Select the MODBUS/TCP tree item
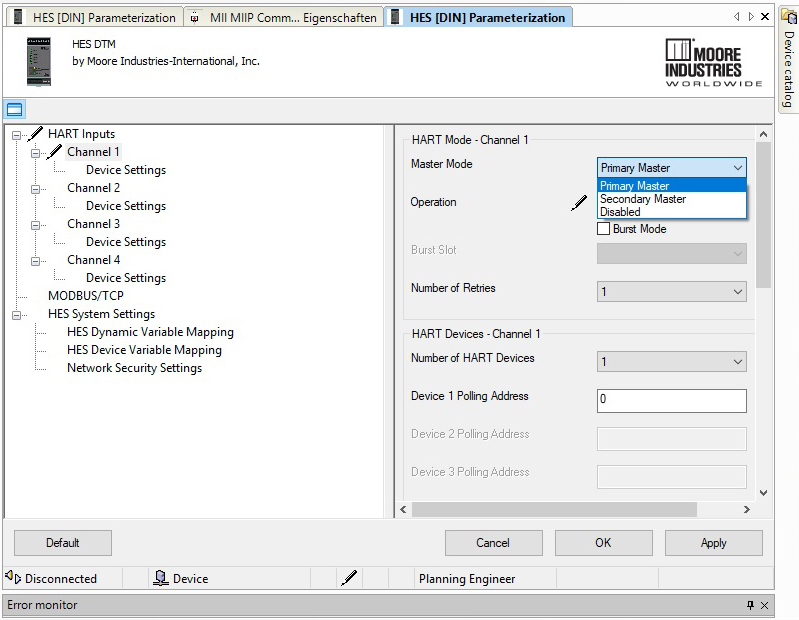The image size is (799, 620). pos(86,295)
